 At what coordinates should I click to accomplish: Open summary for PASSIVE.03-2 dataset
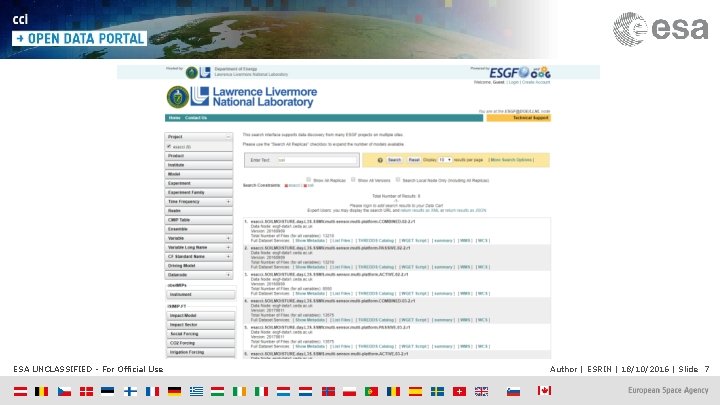tap(443, 347)
